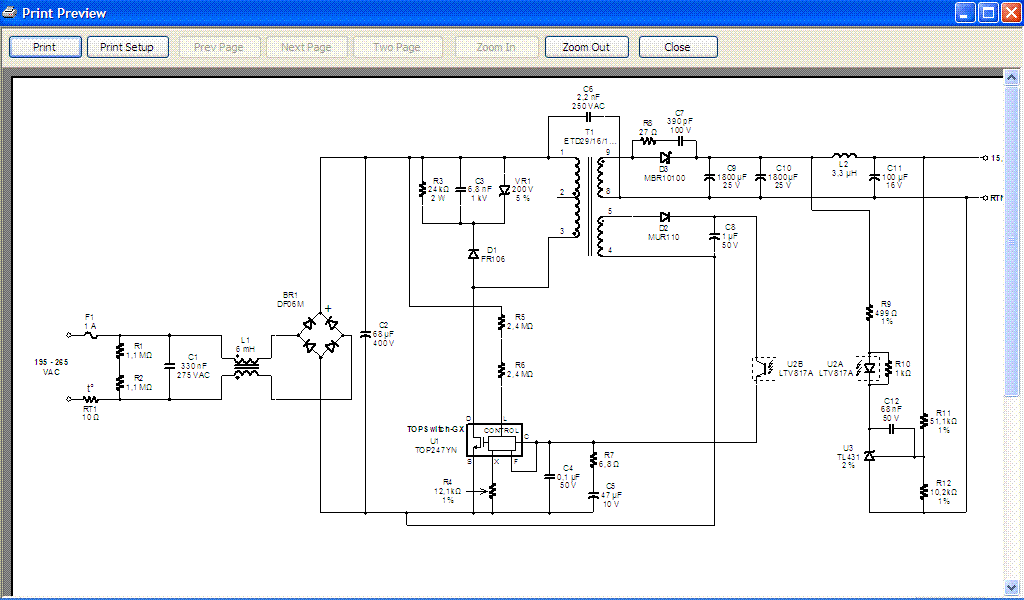Maximize the Print Preview window
The height and width of the screenshot is (600, 1024).
tap(989, 12)
